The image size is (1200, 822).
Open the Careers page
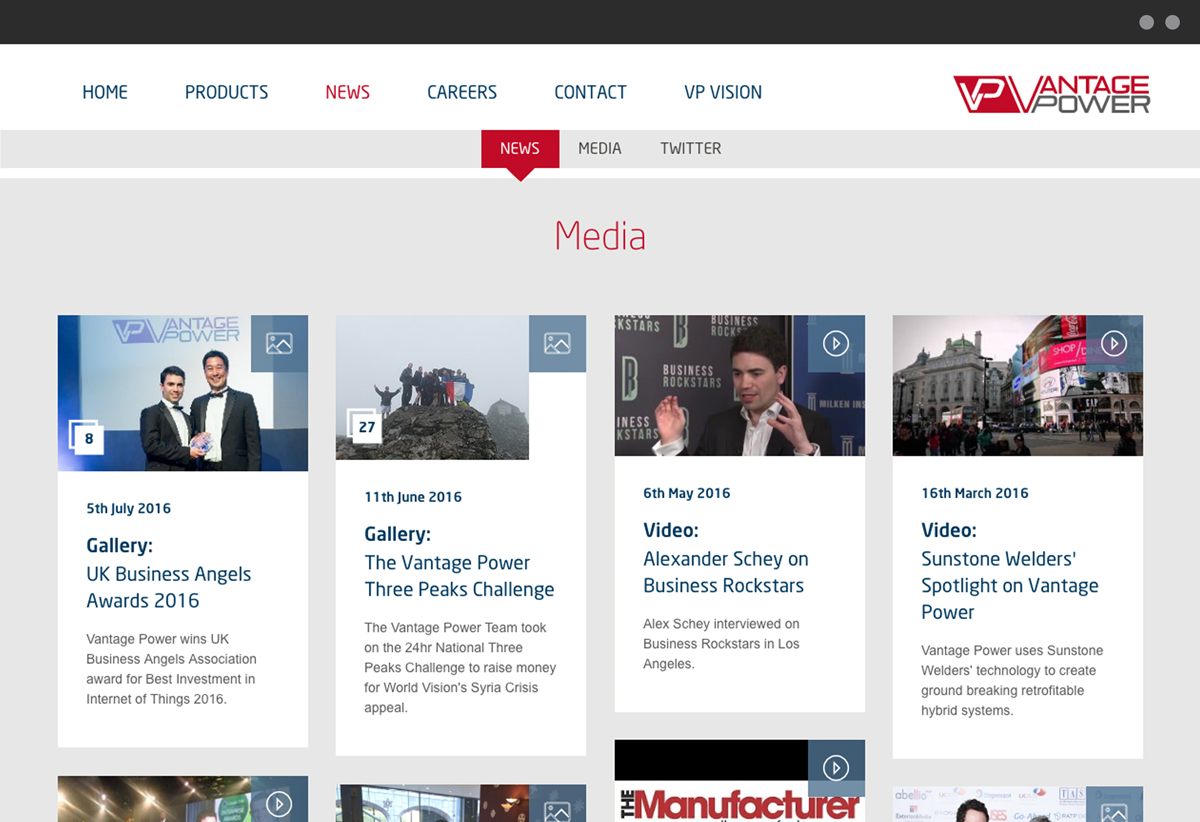click(462, 92)
